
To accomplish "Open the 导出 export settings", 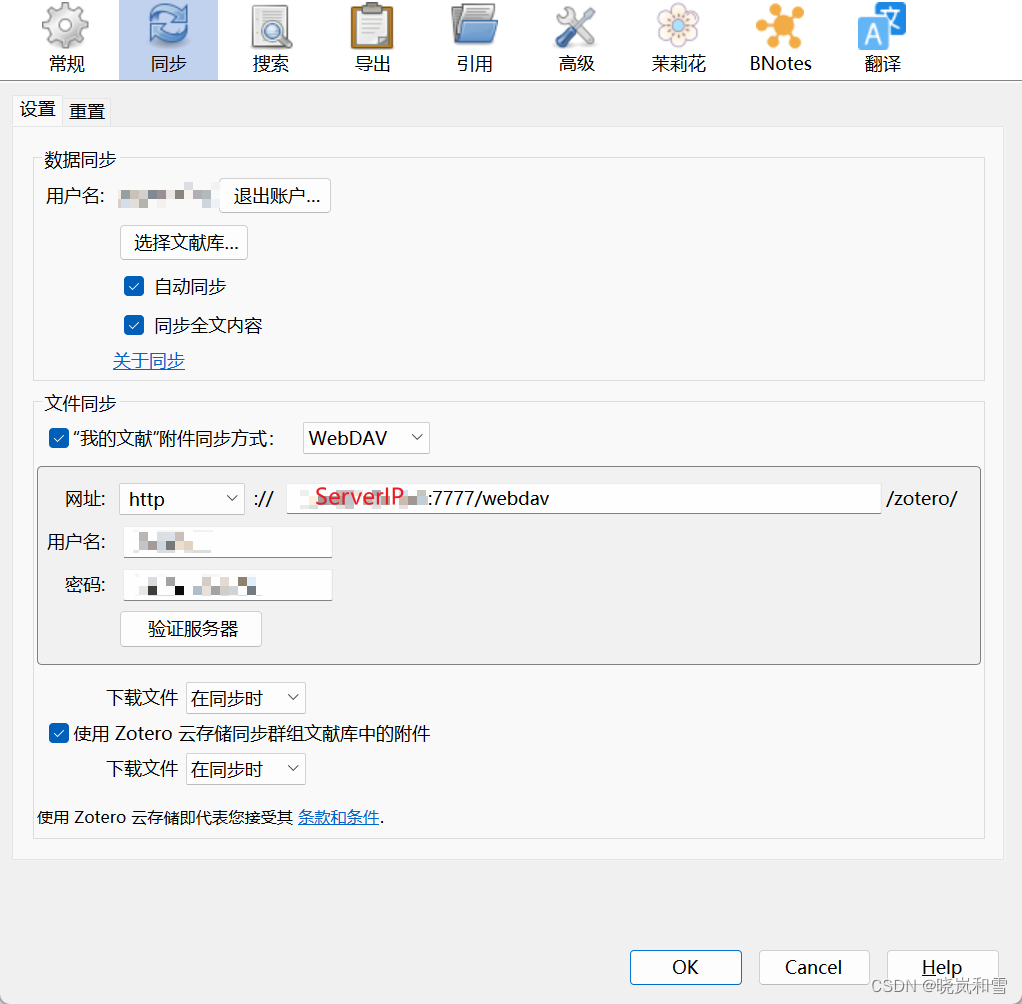I will [371, 38].
